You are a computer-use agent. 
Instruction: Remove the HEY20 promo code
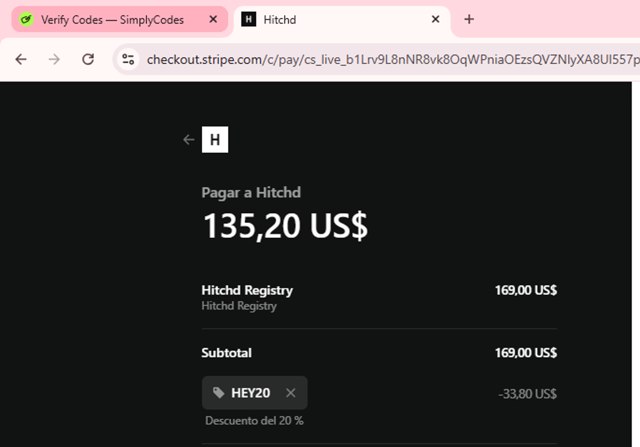291,393
